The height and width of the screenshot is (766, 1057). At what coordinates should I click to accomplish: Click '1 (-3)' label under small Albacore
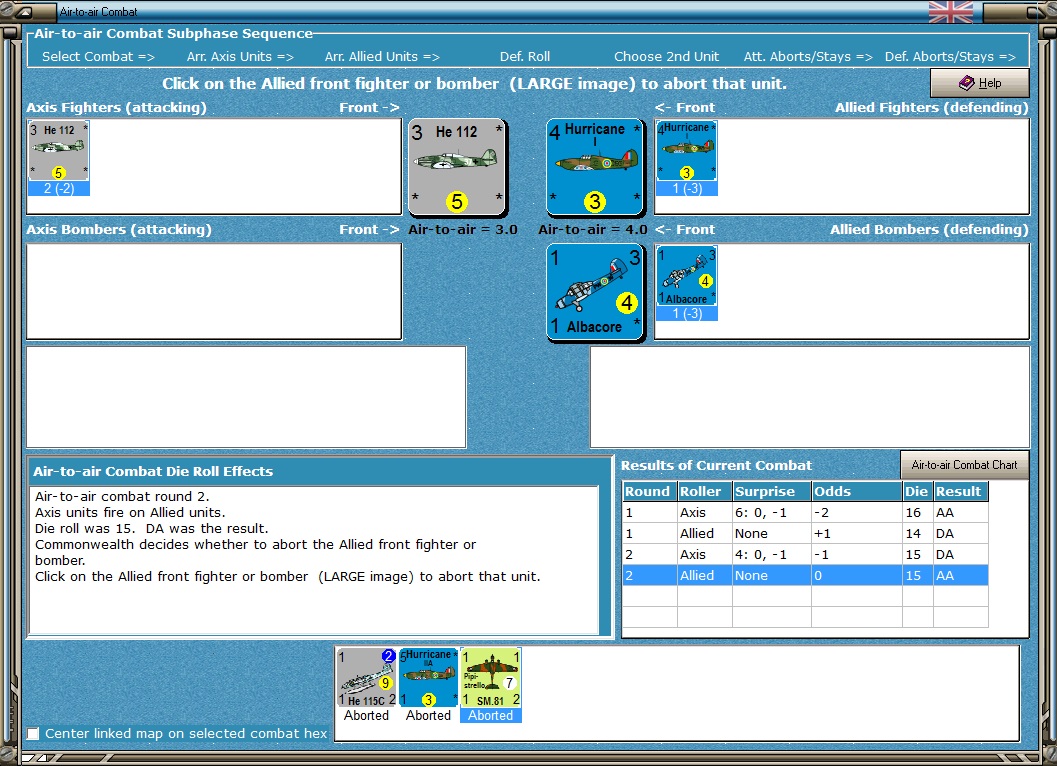point(687,314)
